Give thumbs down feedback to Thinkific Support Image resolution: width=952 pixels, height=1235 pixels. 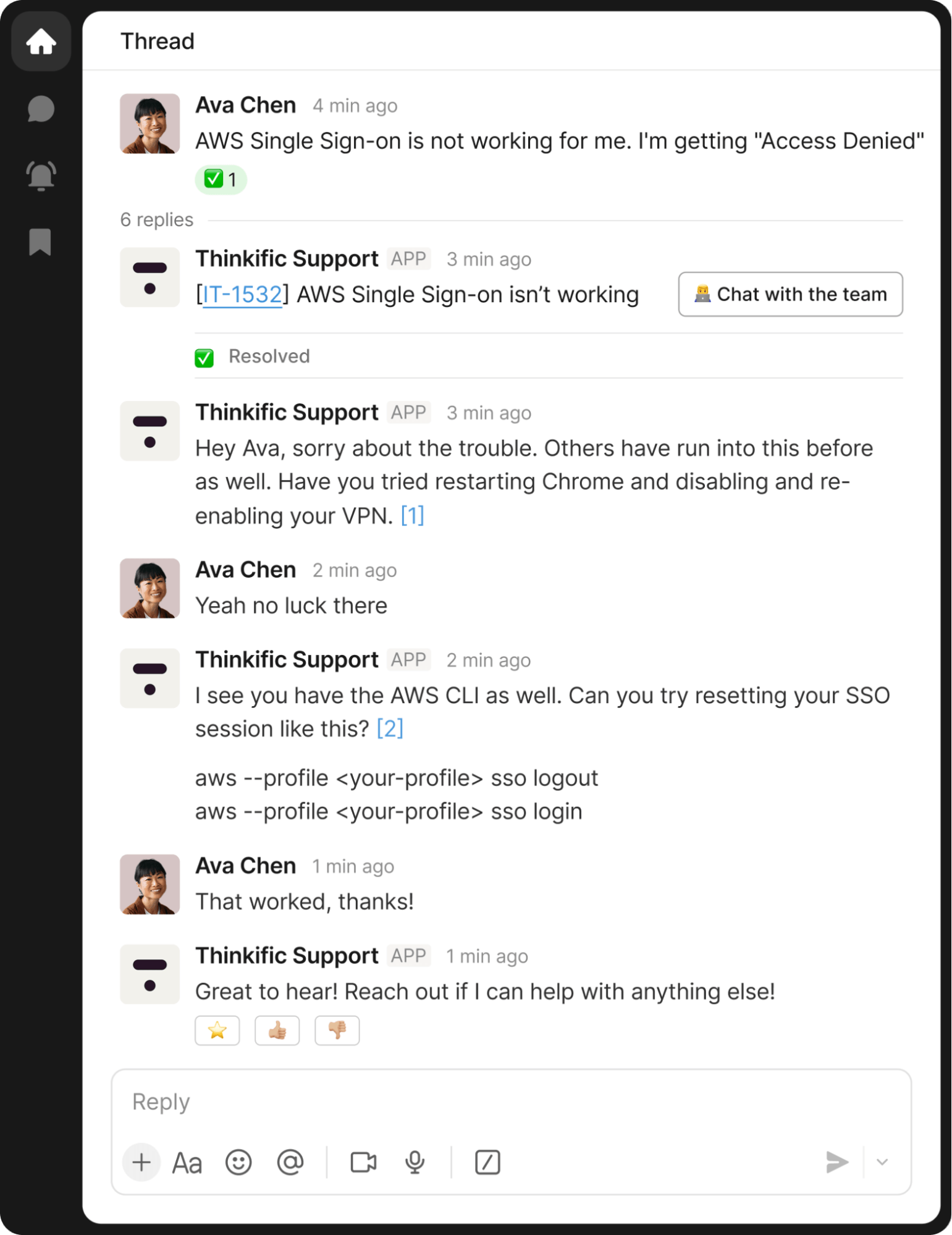tap(337, 1030)
